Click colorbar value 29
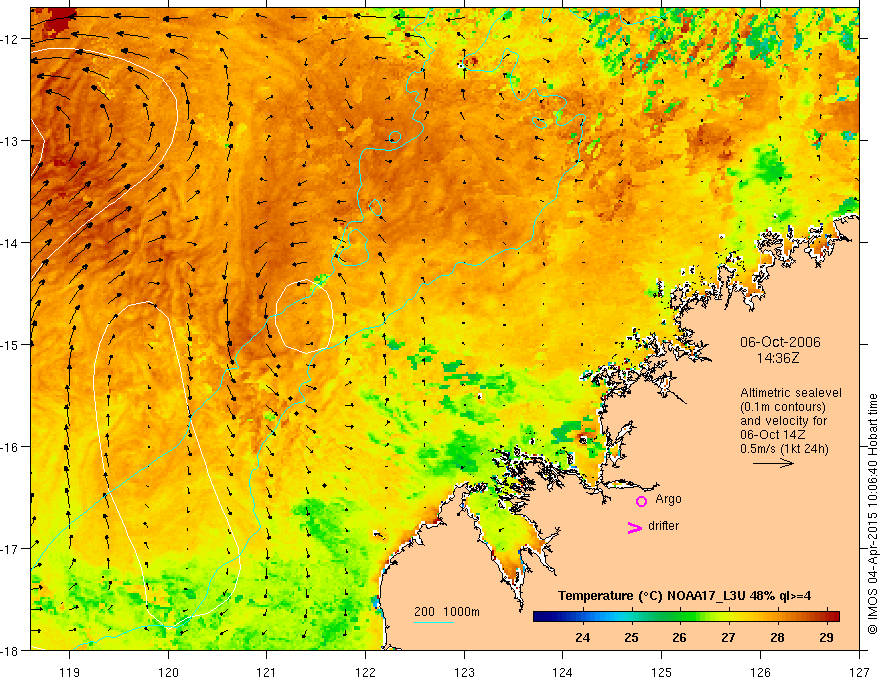 [826, 637]
